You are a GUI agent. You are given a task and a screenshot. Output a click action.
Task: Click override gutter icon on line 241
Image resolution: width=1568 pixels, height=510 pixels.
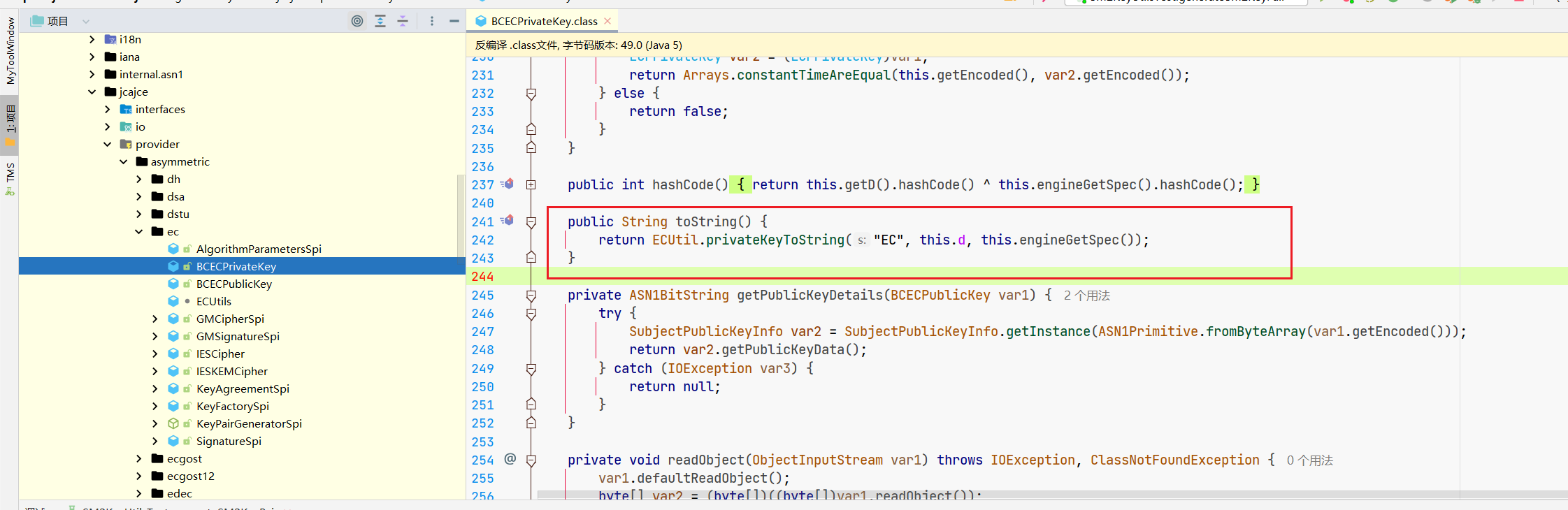pos(507,221)
